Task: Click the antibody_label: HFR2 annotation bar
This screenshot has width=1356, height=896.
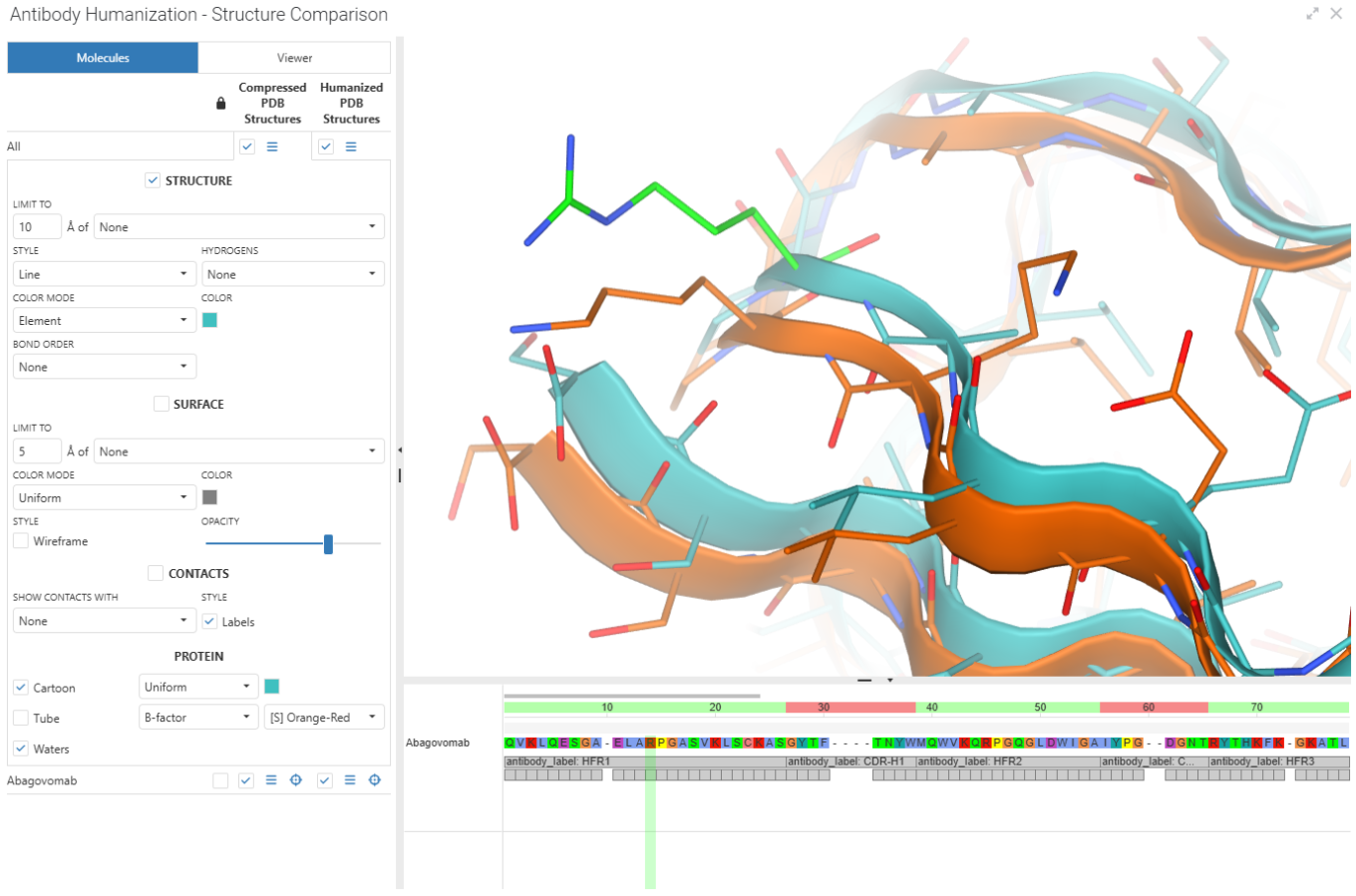Action: (1008, 761)
